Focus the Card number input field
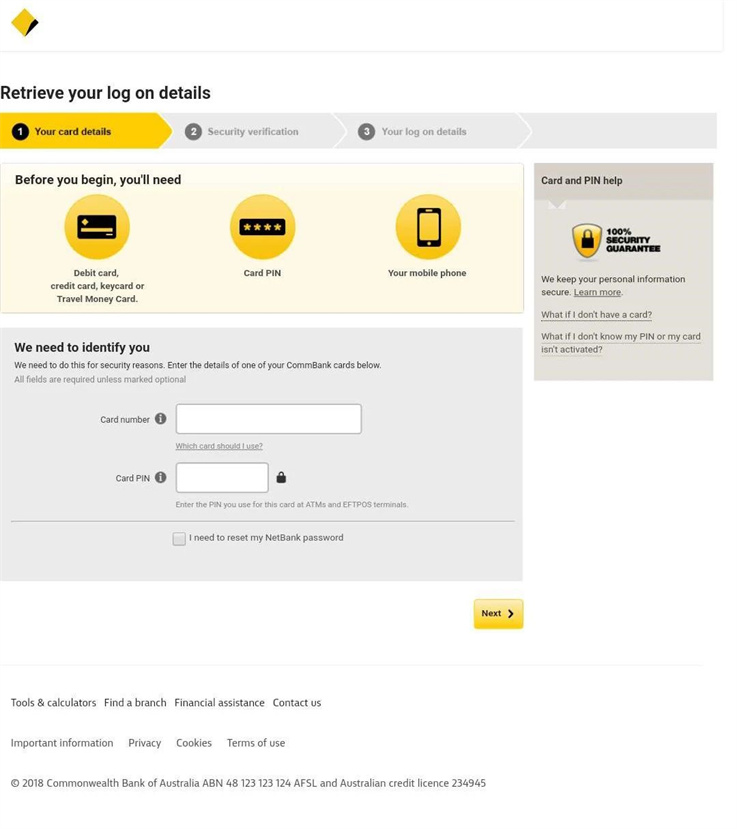The height and width of the screenshot is (829, 737). [x=269, y=419]
